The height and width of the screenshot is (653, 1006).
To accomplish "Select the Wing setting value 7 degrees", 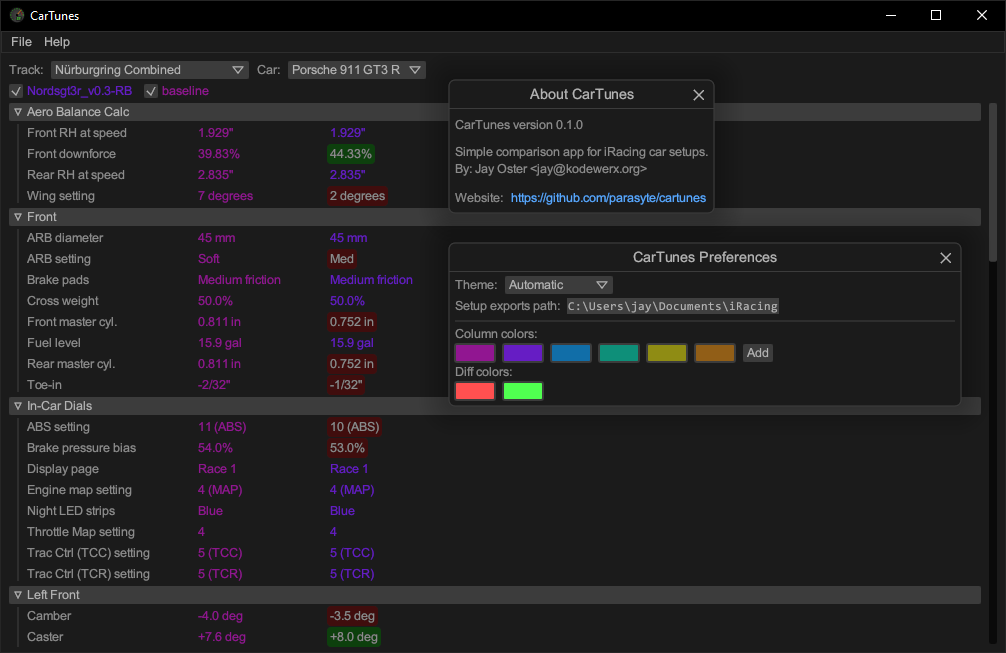I will point(225,196).
